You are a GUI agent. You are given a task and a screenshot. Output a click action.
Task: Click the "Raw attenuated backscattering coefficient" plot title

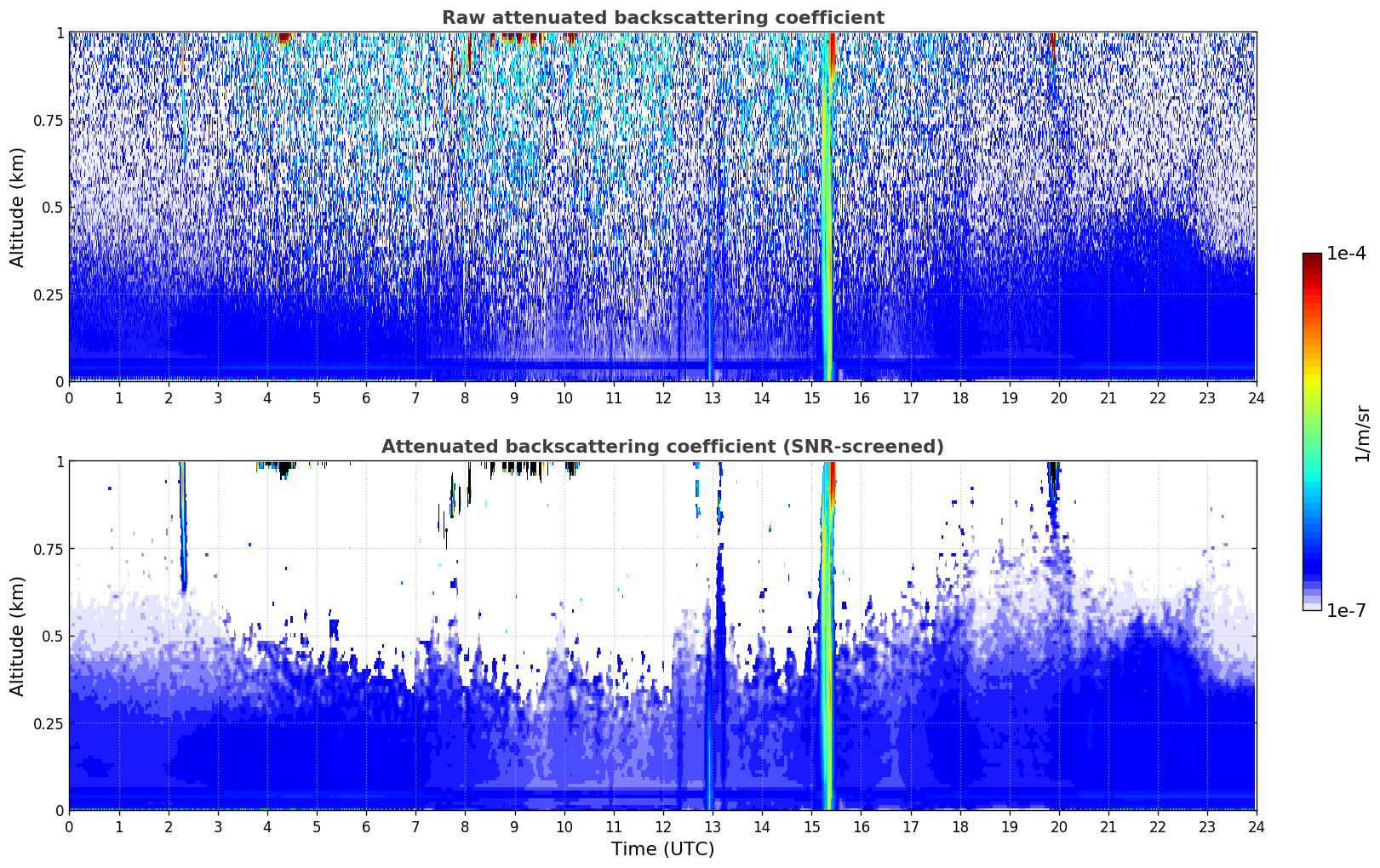pos(662,18)
